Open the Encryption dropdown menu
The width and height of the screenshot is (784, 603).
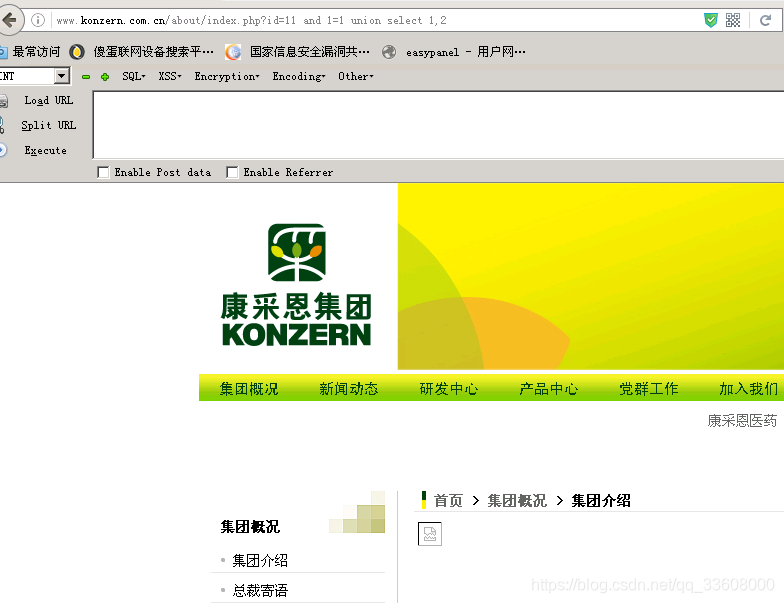click(227, 76)
